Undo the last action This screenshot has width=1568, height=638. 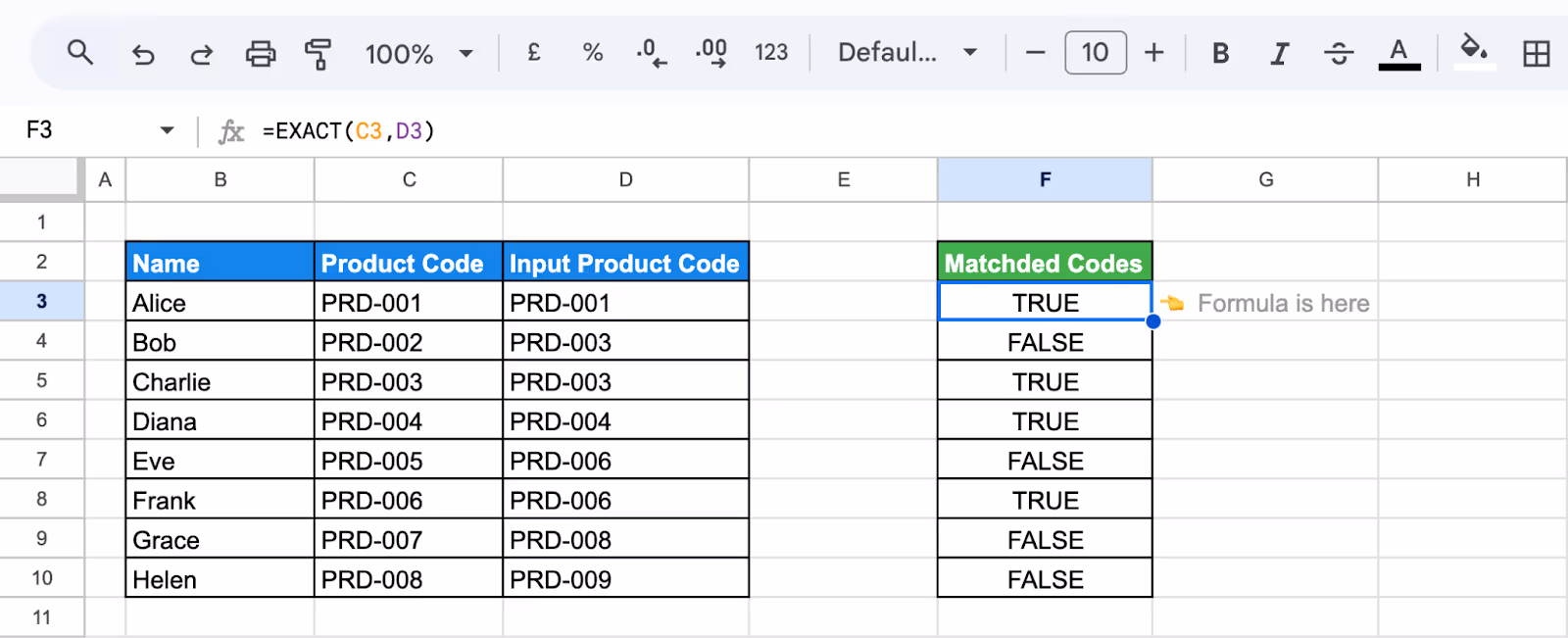pyautogui.click(x=143, y=54)
